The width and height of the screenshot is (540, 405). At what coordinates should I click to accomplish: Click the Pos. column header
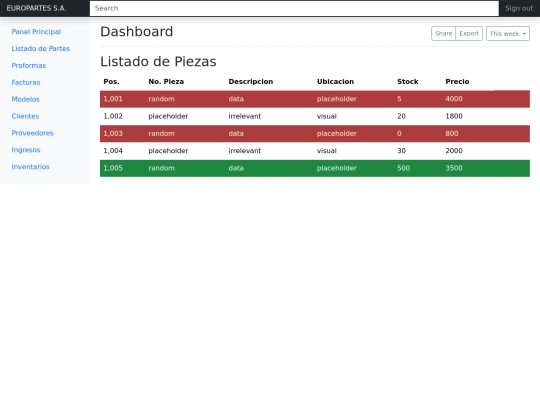111,82
